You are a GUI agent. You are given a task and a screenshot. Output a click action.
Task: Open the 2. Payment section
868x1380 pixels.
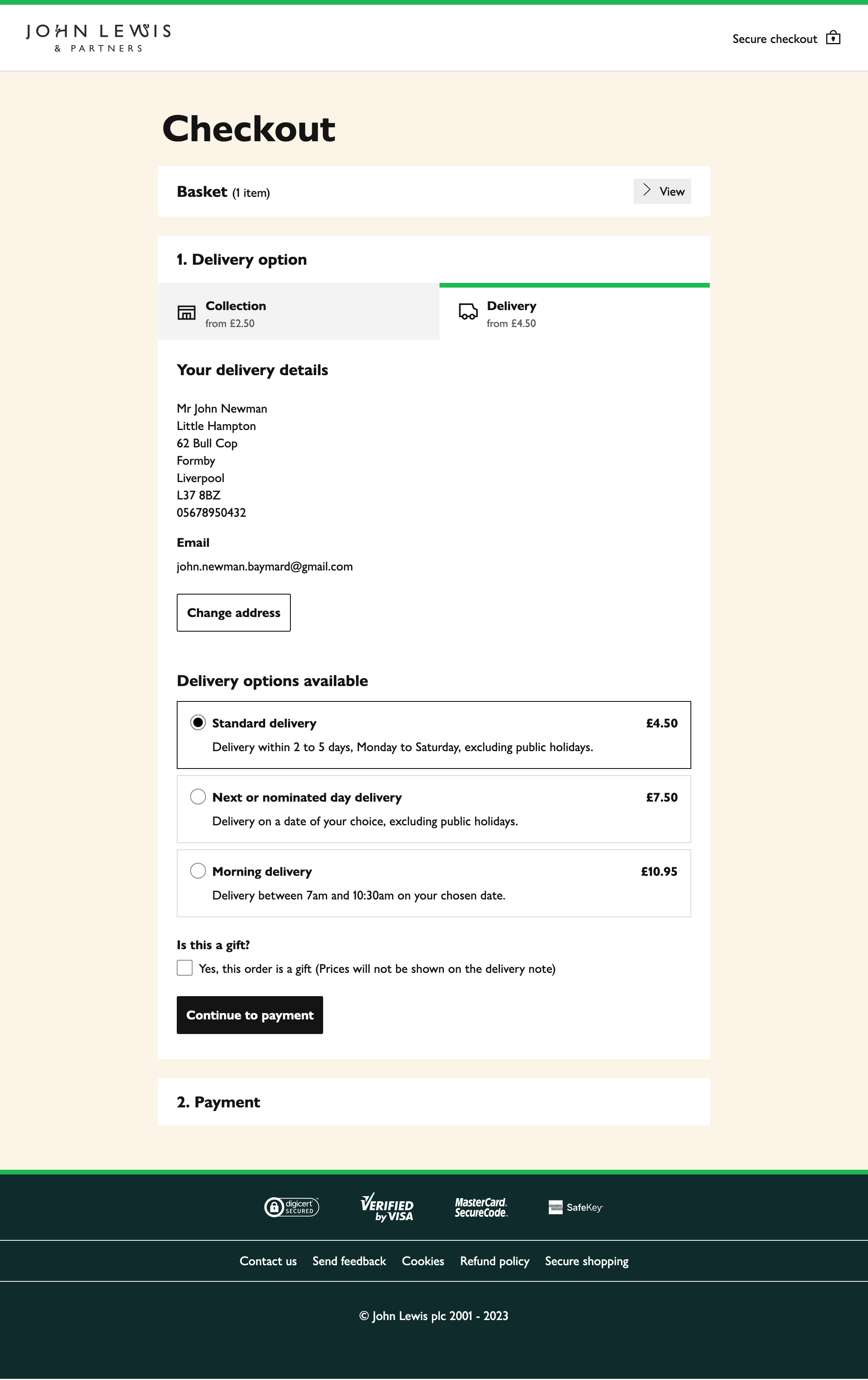pyautogui.click(x=219, y=1101)
